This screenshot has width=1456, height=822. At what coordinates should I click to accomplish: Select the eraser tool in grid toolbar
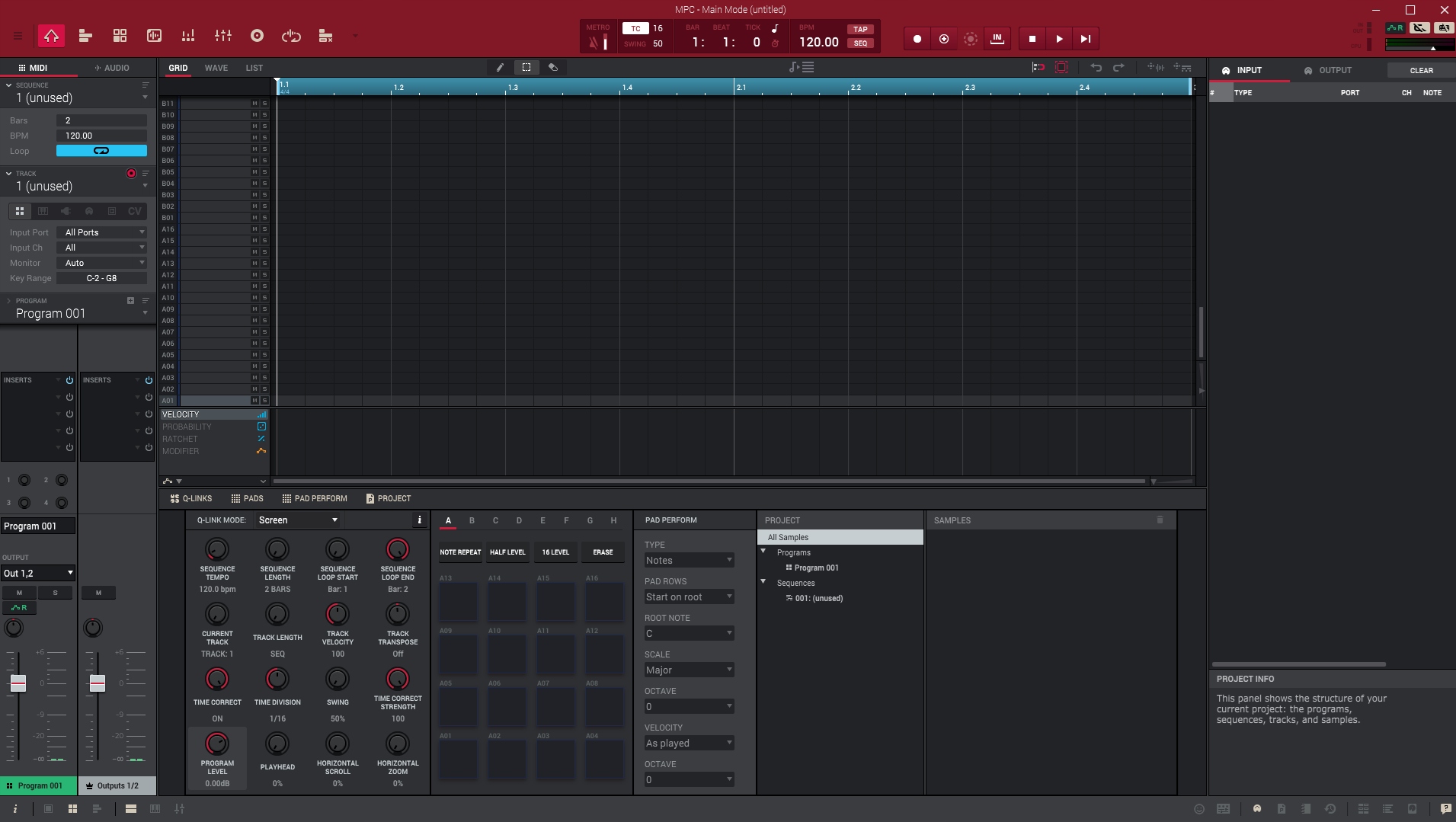[x=553, y=68]
